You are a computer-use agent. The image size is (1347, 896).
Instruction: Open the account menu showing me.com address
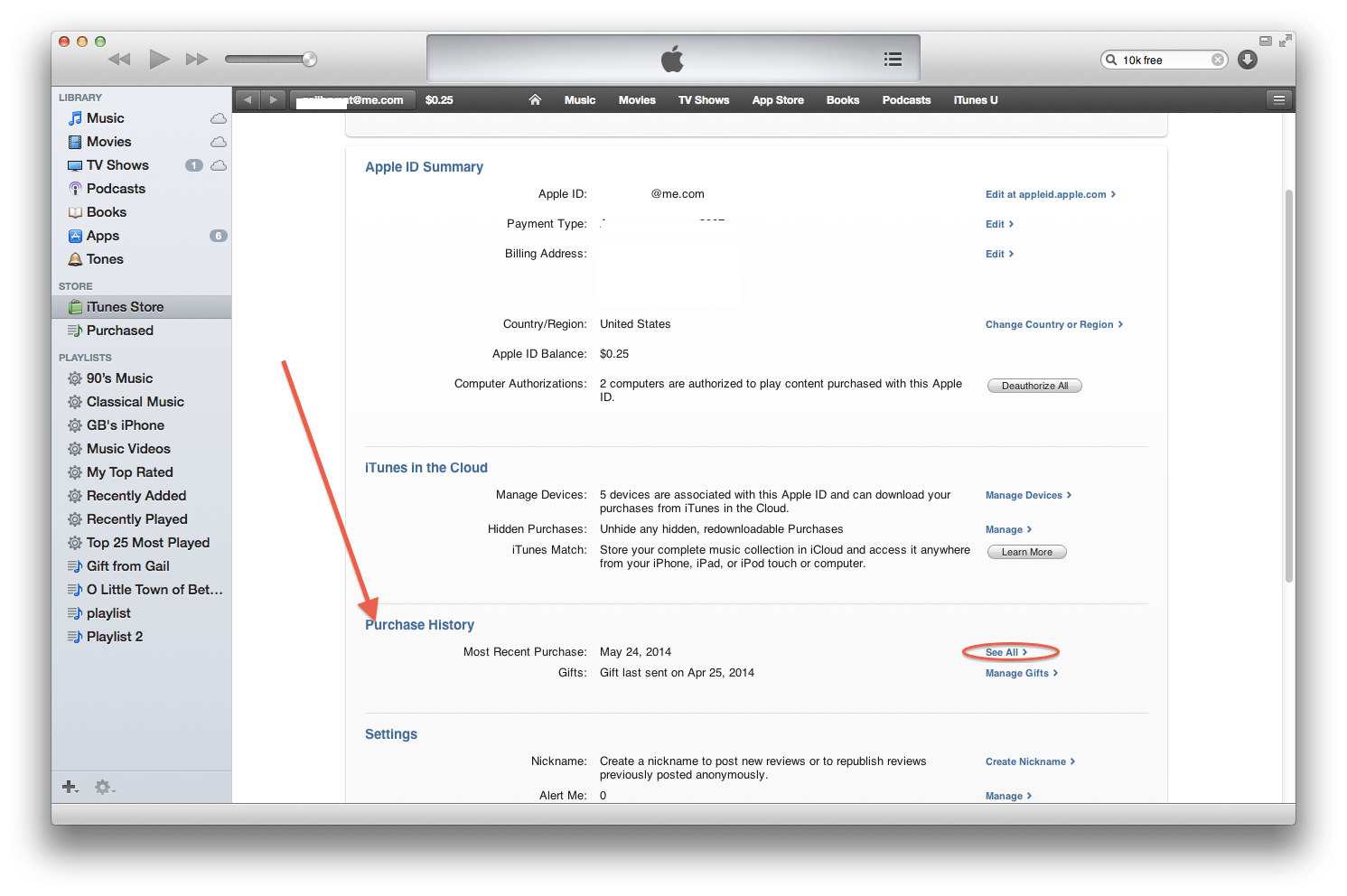tap(352, 100)
